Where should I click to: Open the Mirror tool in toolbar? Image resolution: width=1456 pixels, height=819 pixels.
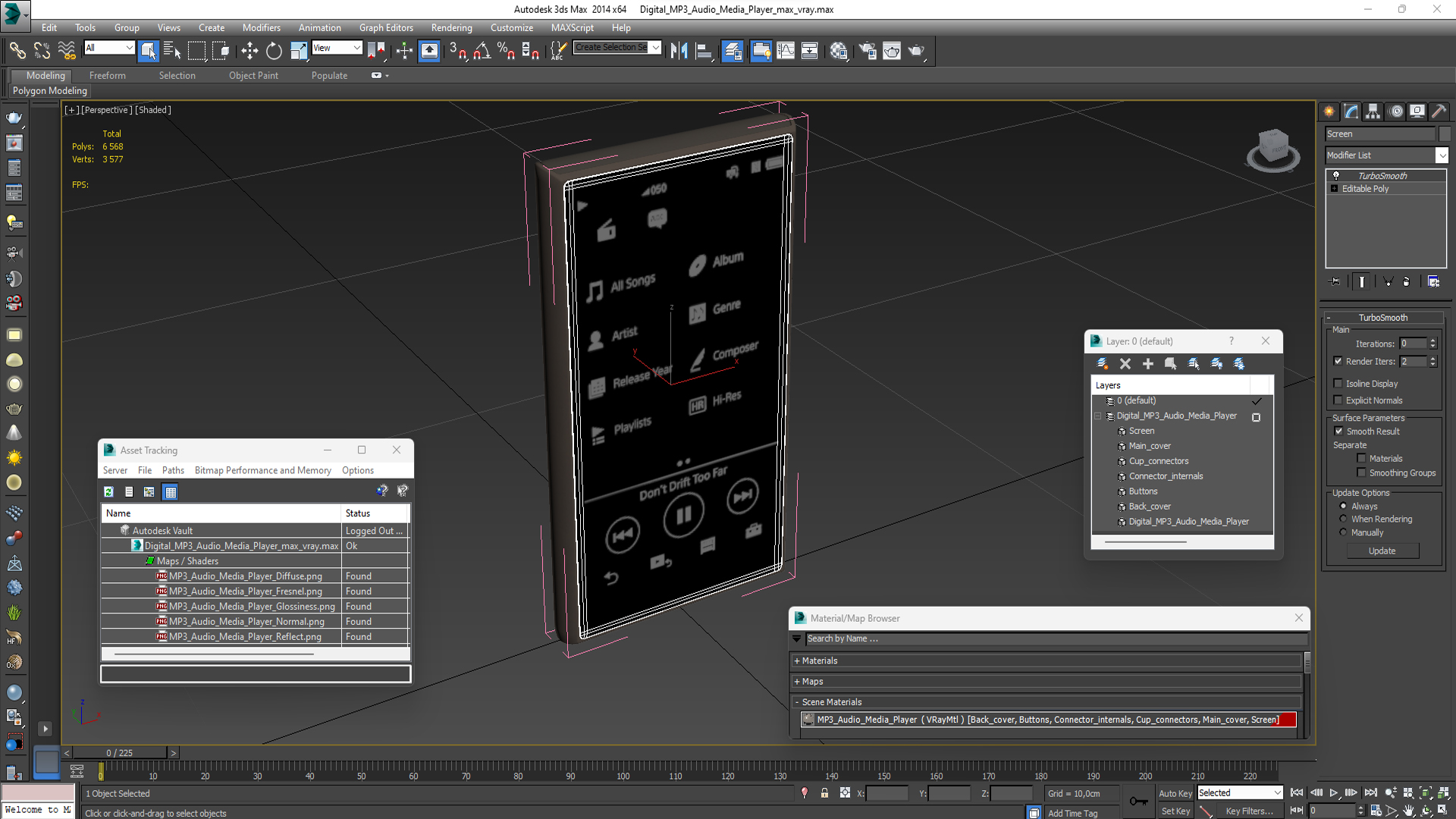[x=679, y=51]
